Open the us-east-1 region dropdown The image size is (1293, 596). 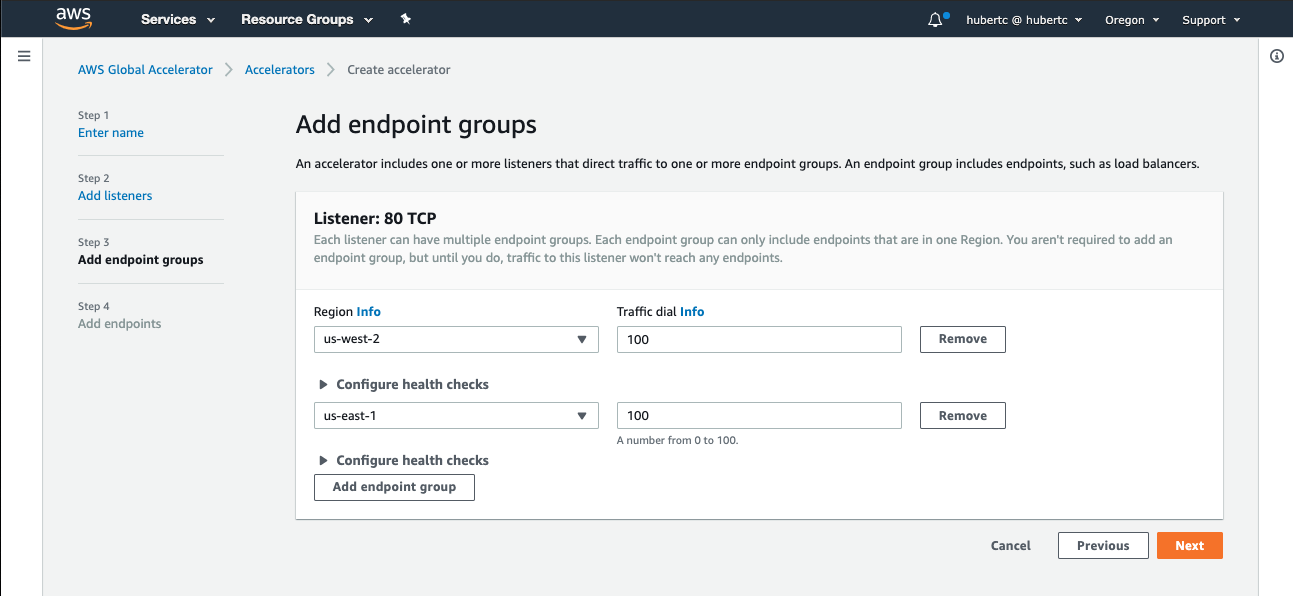[x=456, y=416]
